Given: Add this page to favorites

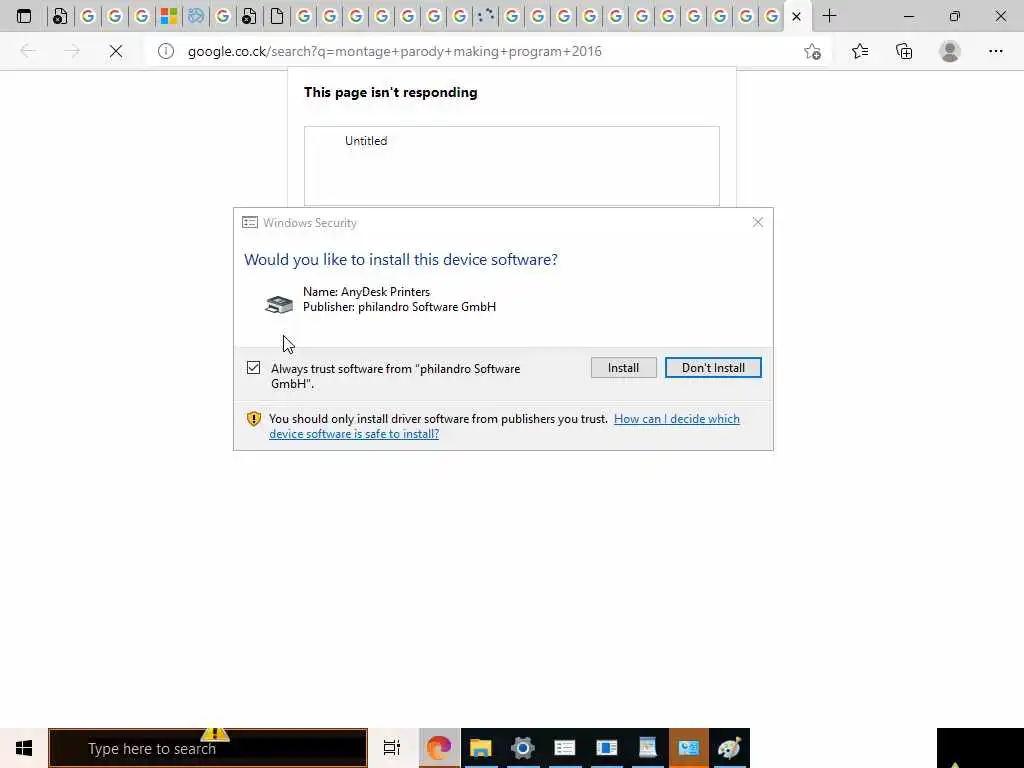Looking at the screenshot, I should [x=812, y=51].
